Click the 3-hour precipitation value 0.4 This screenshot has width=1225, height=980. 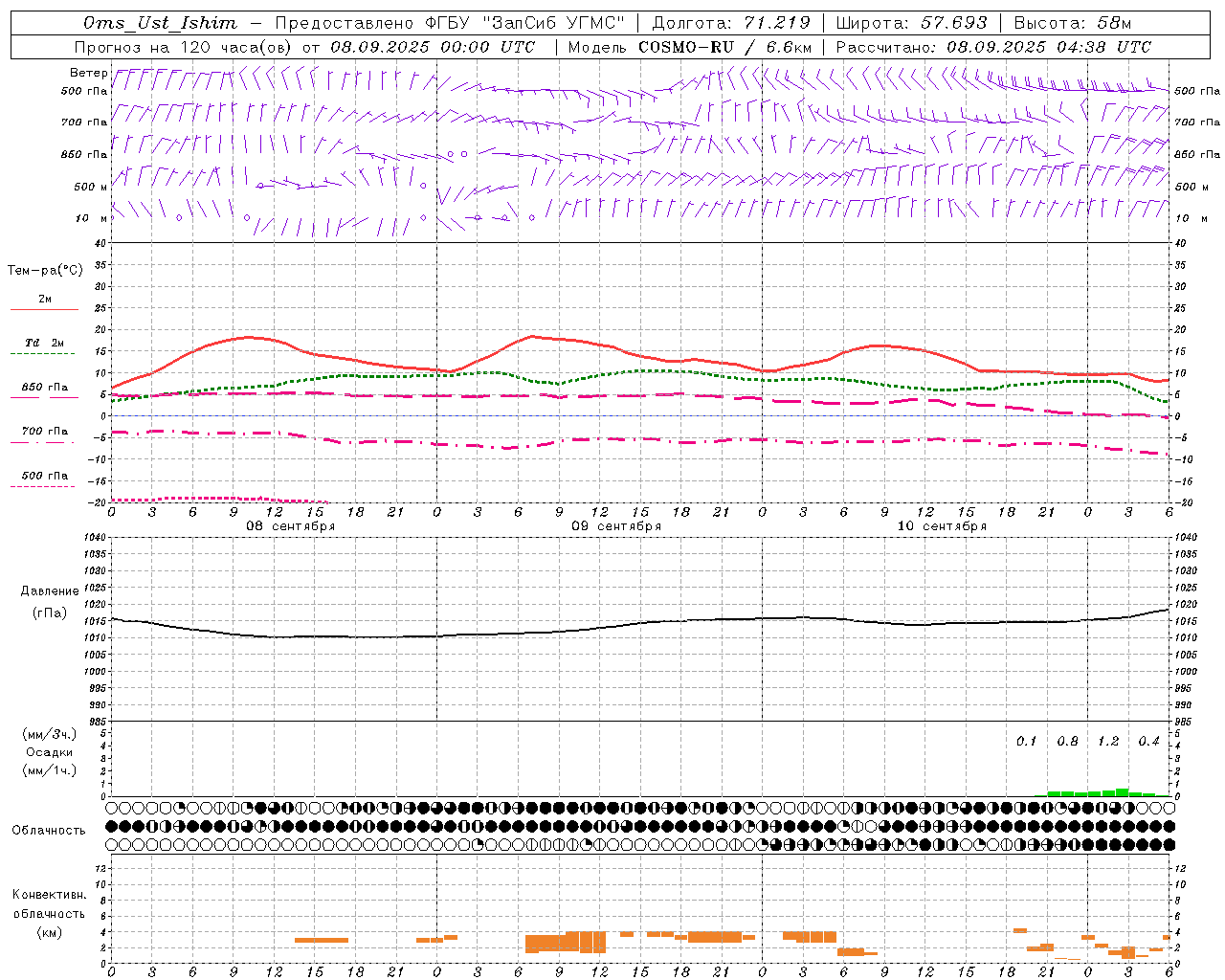click(1148, 741)
